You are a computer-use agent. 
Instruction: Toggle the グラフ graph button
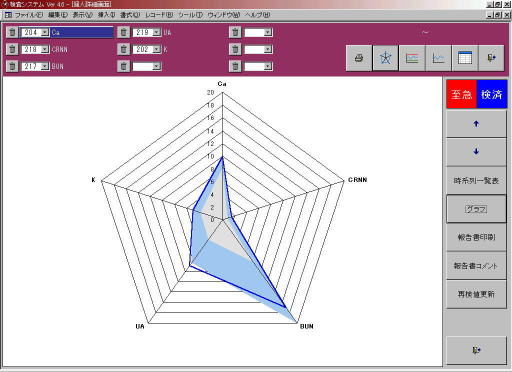click(476, 209)
